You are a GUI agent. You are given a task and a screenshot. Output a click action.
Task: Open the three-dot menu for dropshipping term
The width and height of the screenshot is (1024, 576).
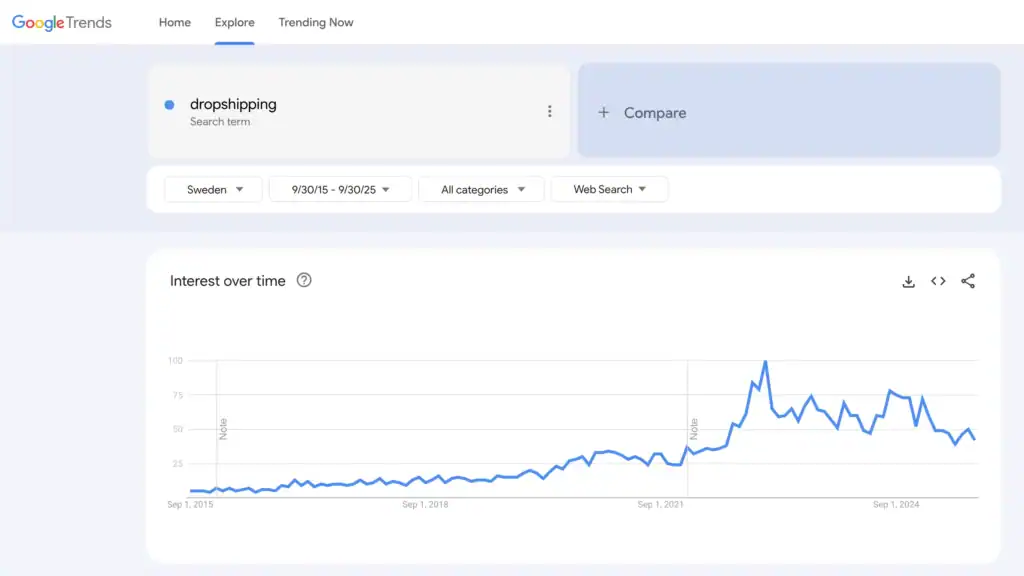pyautogui.click(x=549, y=111)
